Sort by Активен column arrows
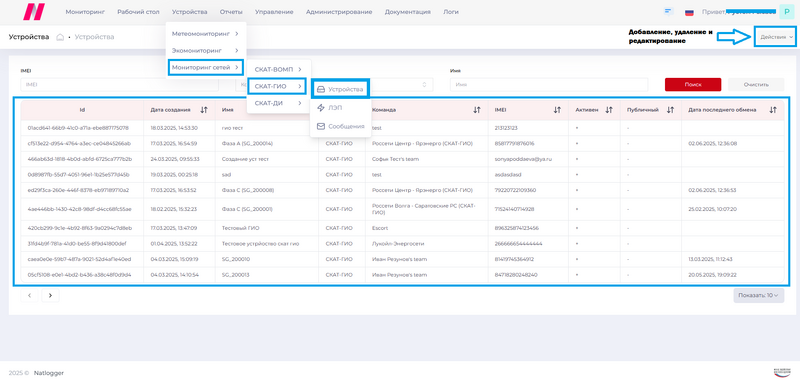This screenshot has width=800, height=383. point(609,110)
